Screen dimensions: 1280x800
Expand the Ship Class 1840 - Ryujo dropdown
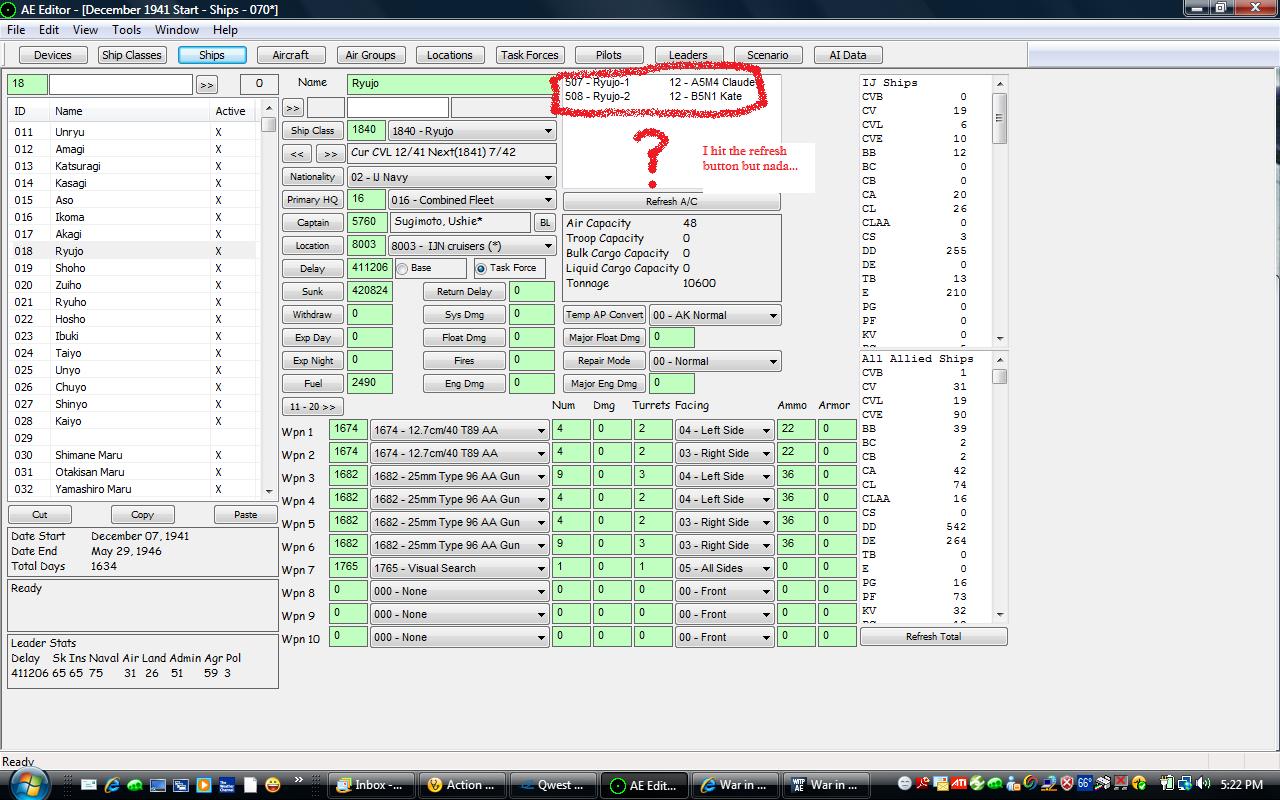[548, 131]
